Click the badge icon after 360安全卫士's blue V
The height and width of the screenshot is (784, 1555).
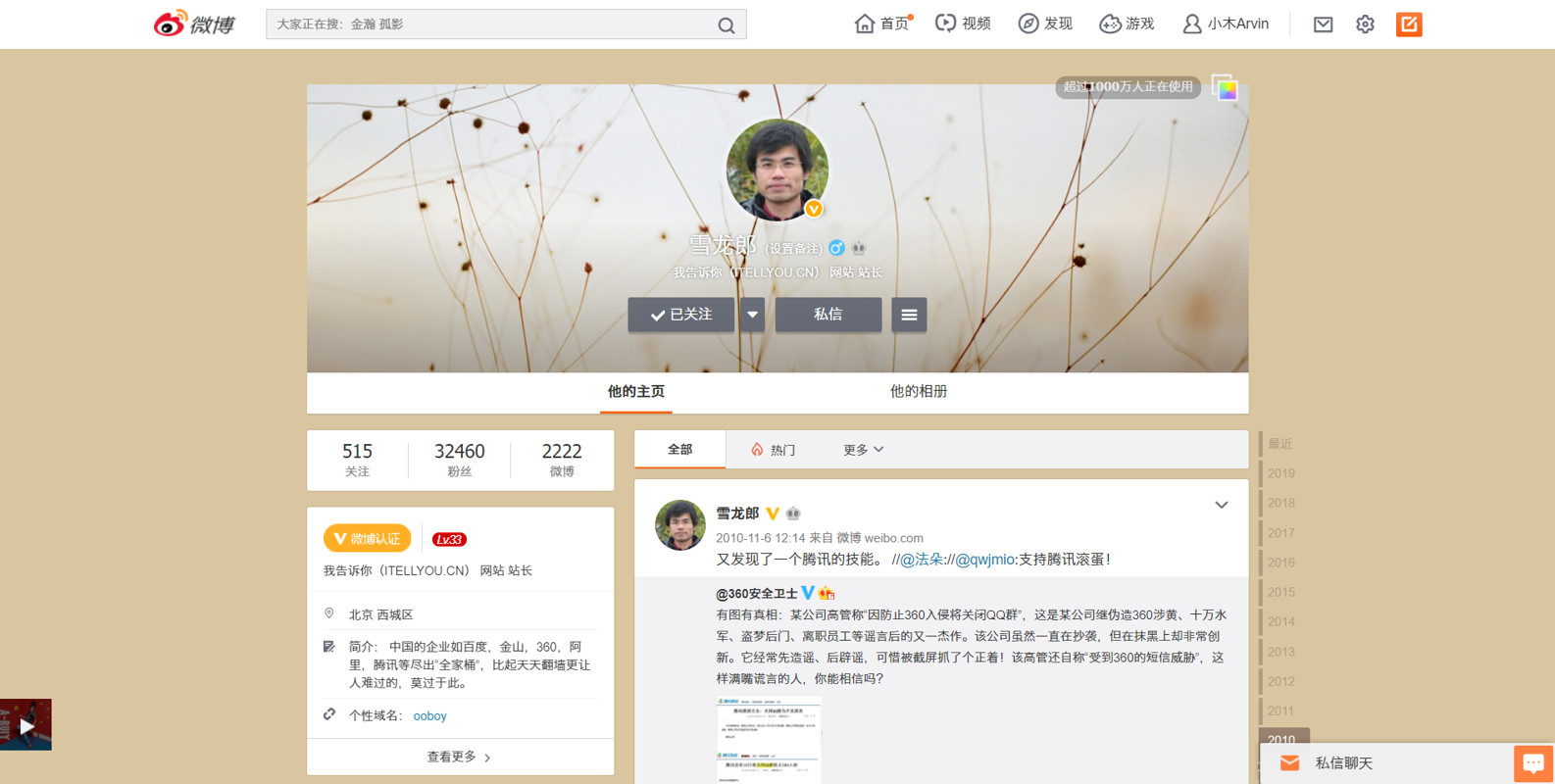pyautogui.click(x=827, y=593)
